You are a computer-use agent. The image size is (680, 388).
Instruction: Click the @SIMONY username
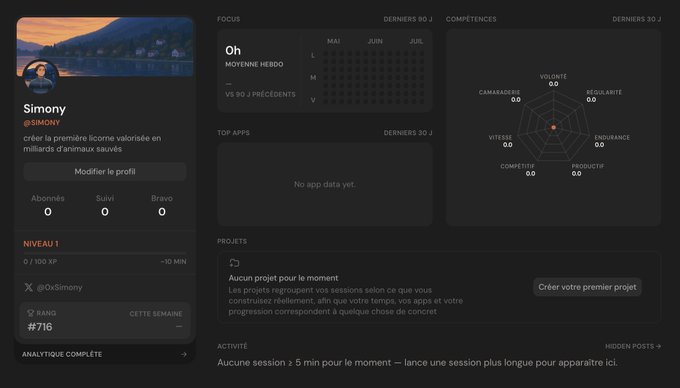(x=42, y=123)
